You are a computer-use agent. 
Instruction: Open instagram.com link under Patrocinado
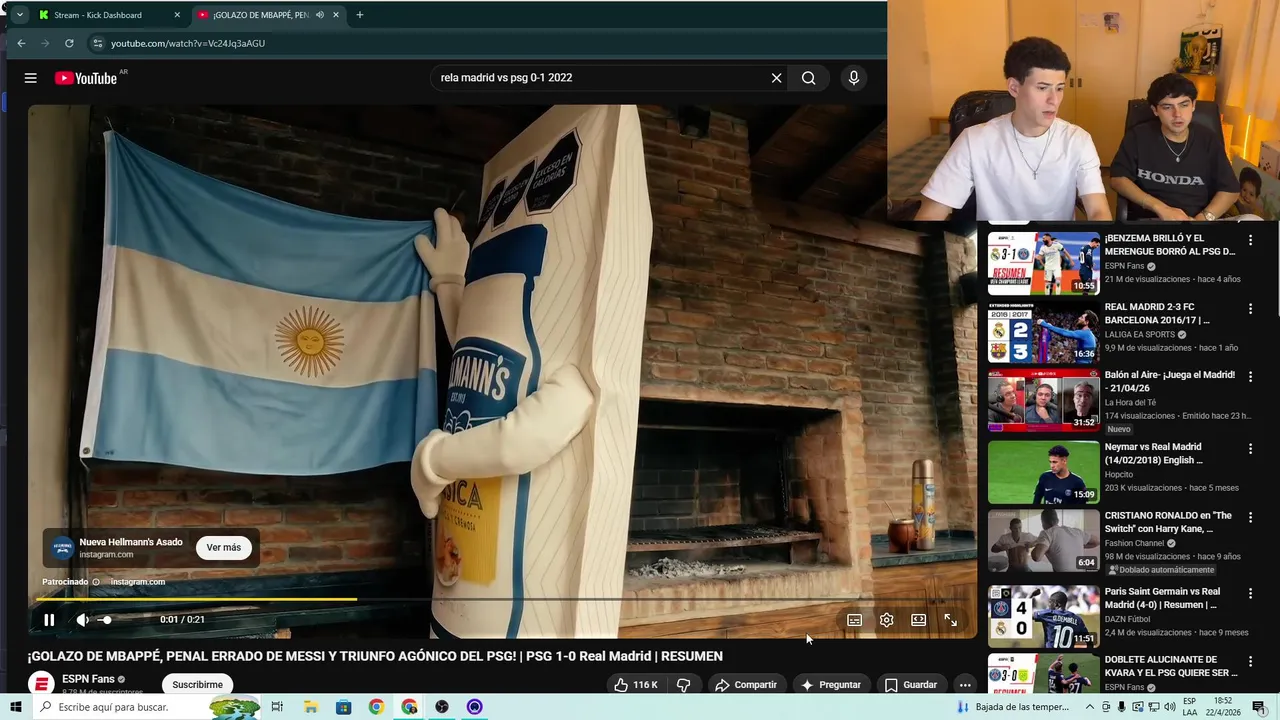pyautogui.click(x=137, y=582)
